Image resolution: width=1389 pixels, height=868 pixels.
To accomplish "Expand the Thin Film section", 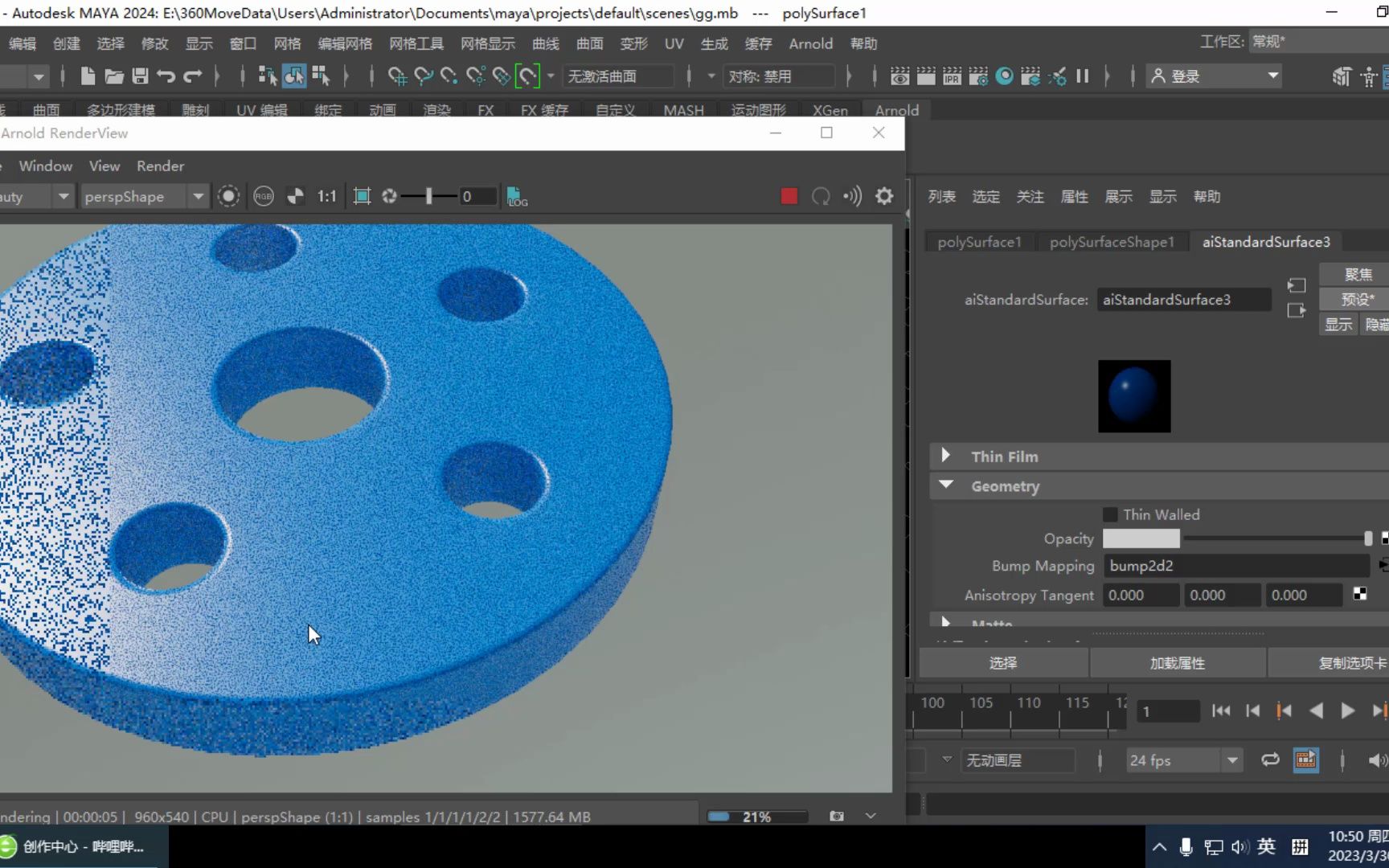I will coord(946,456).
